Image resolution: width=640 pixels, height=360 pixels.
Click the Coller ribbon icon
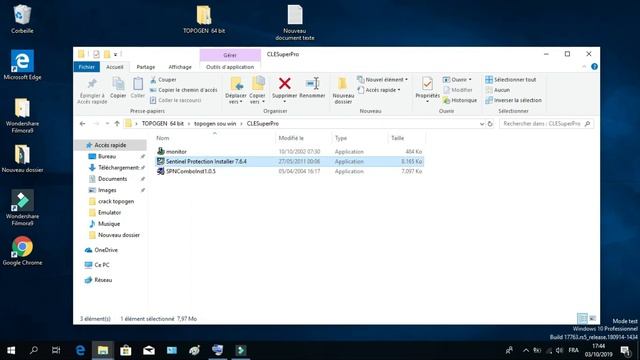[x=138, y=84]
